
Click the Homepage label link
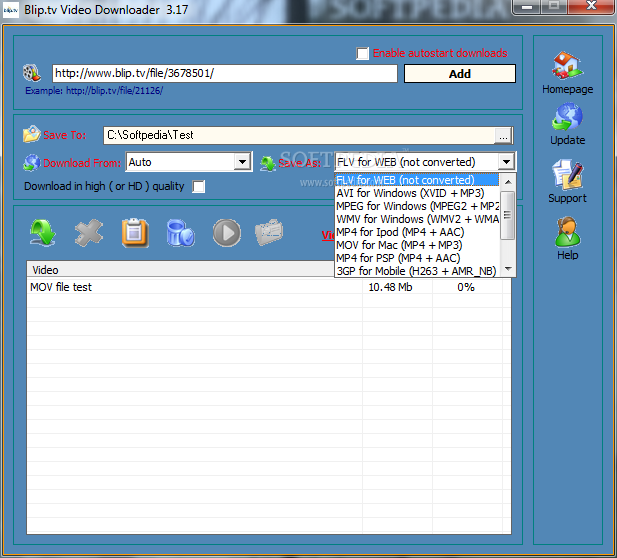[x=567, y=89]
